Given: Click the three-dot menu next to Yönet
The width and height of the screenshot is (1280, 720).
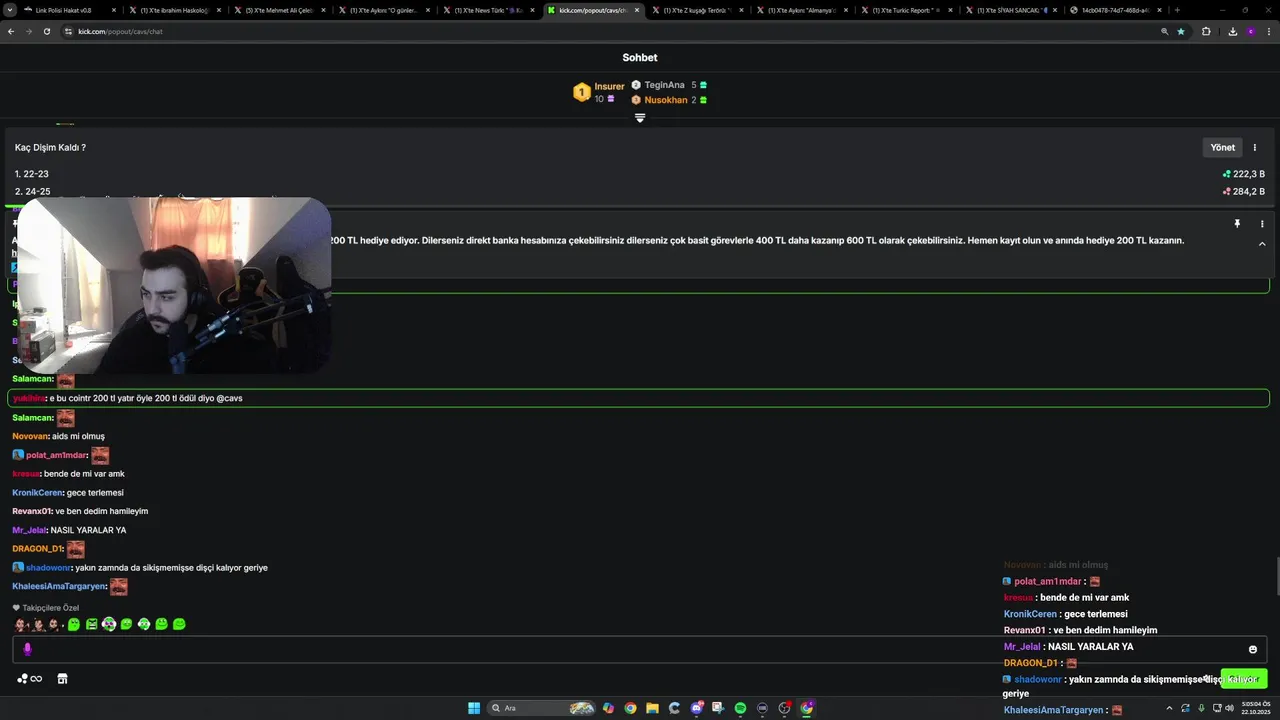Looking at the screenshot, I should 1255,147.
